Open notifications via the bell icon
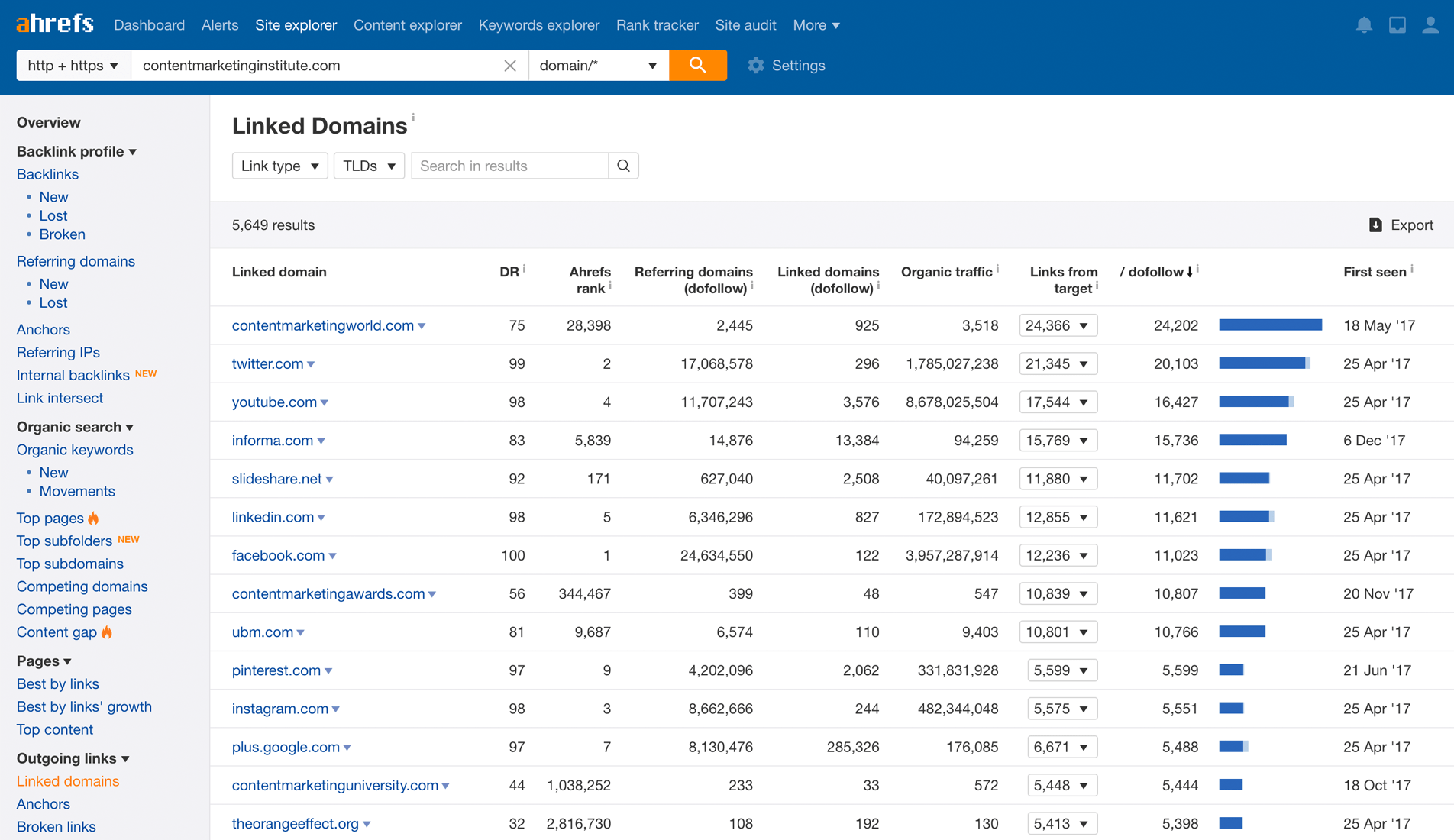This screenshot has width=1454, height=840. [1364, 24]
